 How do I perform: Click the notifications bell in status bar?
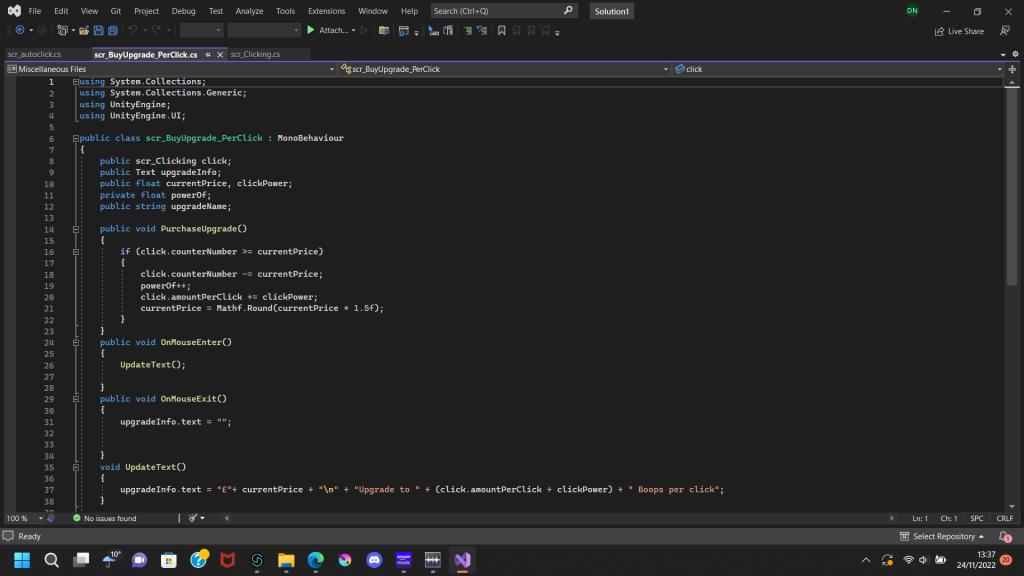[x=1005, y=537]
